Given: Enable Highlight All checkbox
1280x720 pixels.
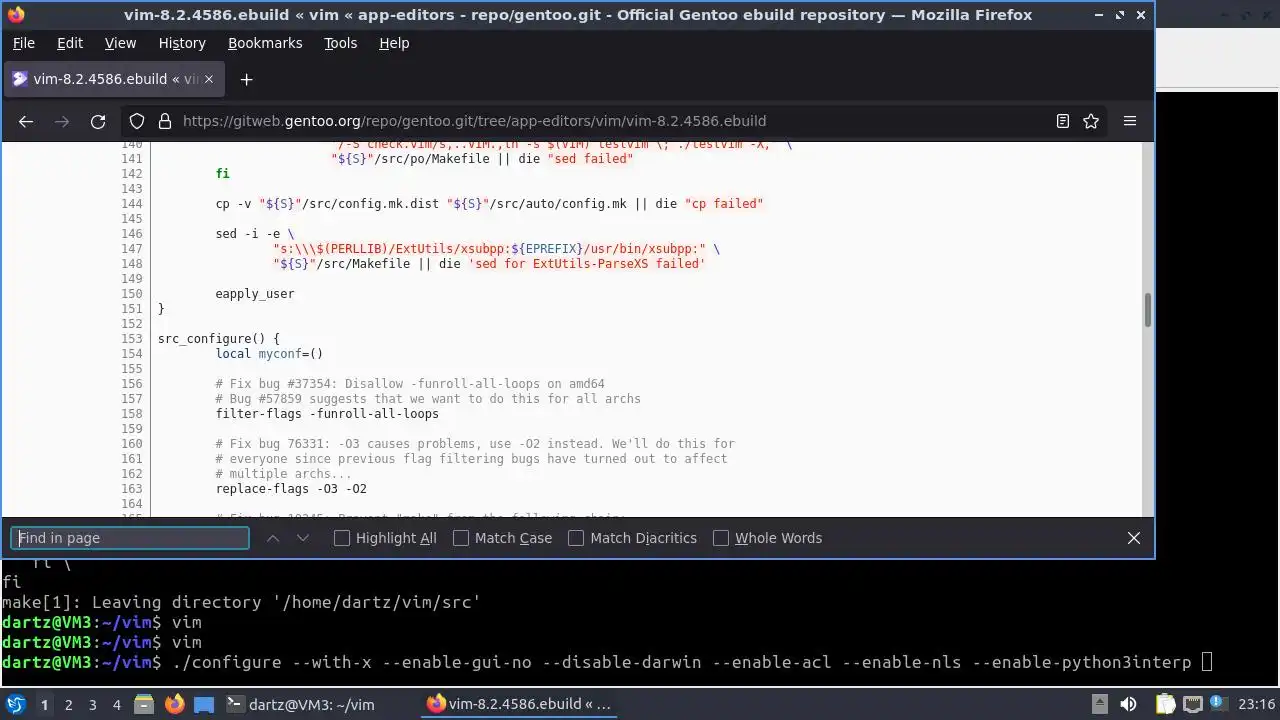Looking at the screenshot, I should click(342, 538).
